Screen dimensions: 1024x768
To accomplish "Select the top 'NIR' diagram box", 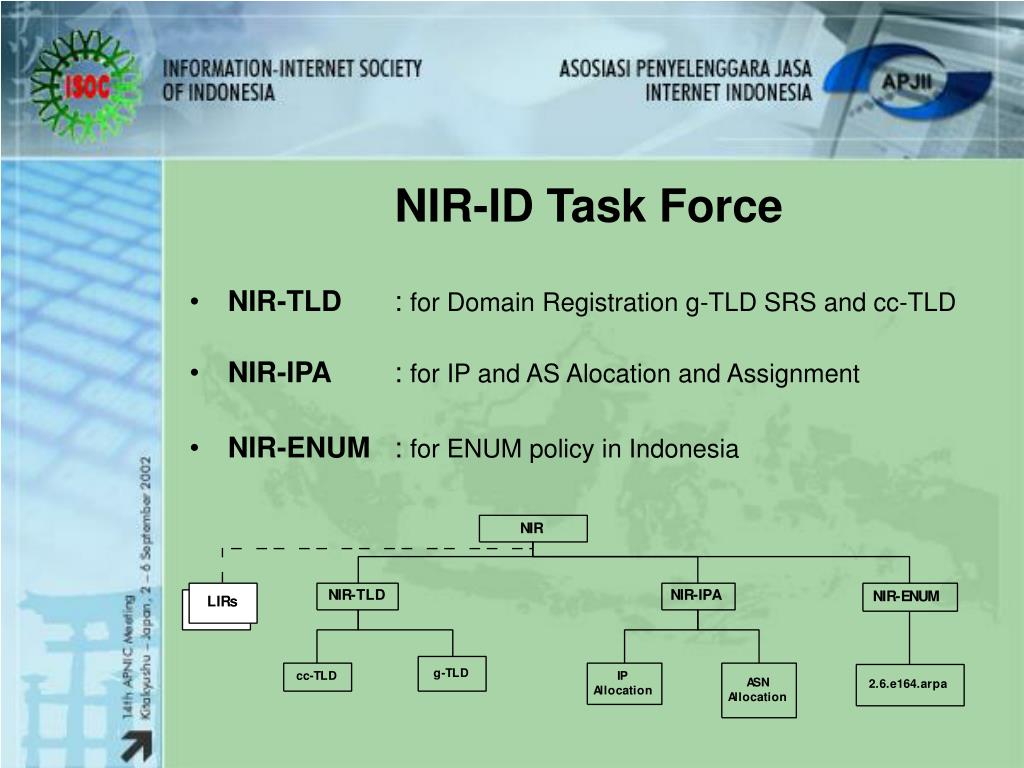I will coord(533,528).
